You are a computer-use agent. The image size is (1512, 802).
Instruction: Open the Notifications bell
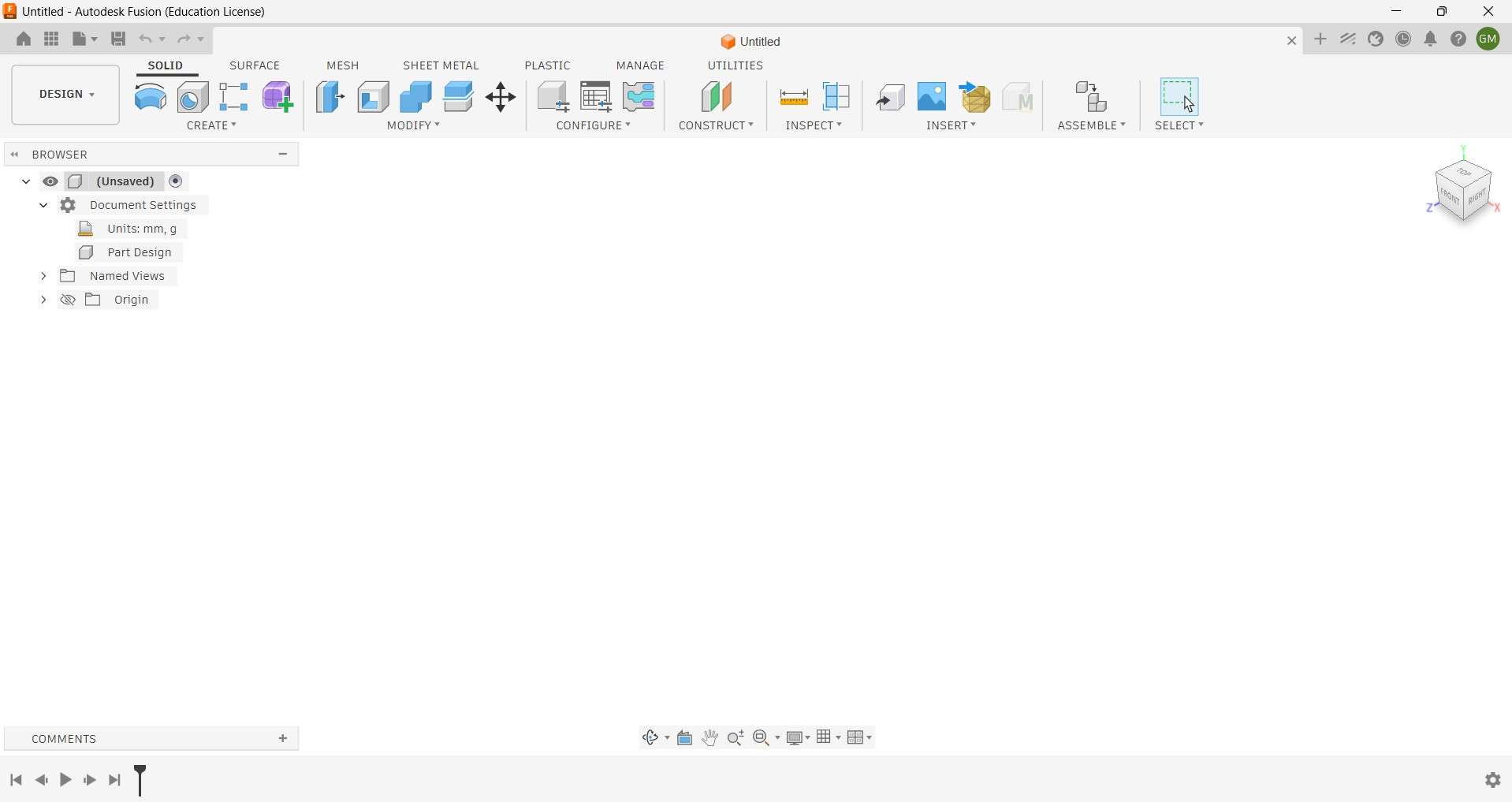1432,39
